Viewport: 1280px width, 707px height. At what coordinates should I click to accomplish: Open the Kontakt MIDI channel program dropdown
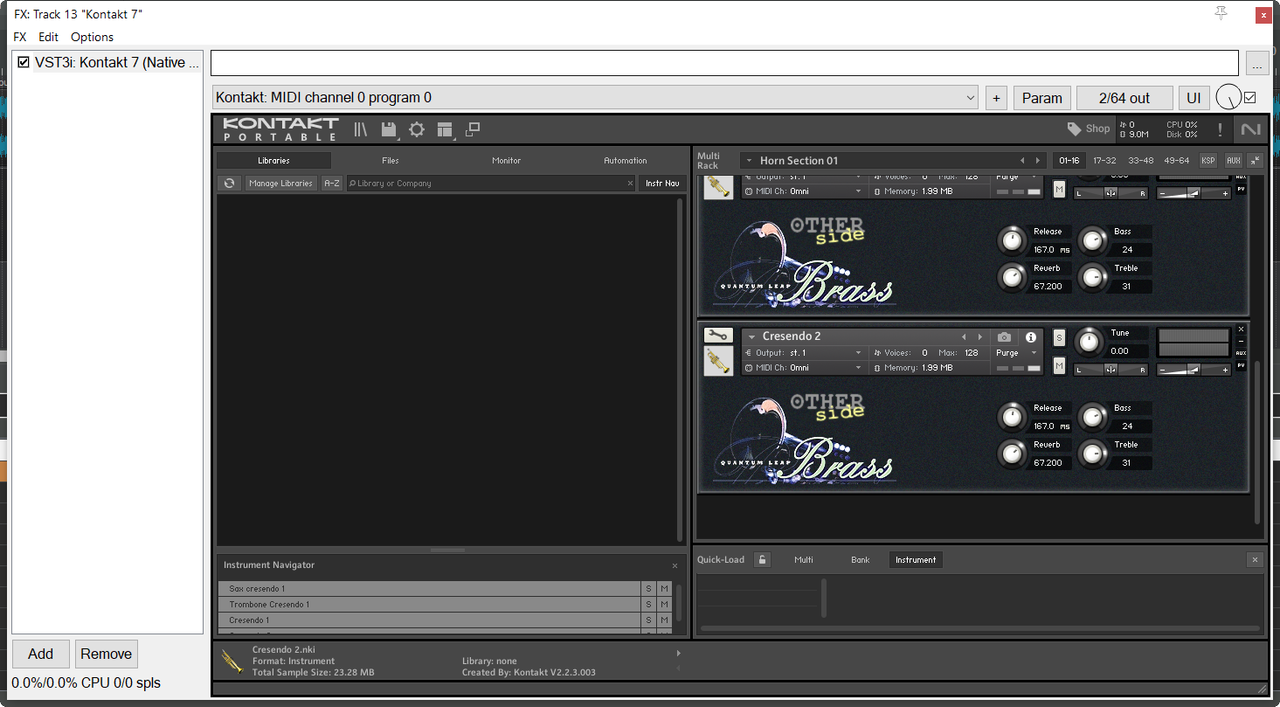point(596,98)
